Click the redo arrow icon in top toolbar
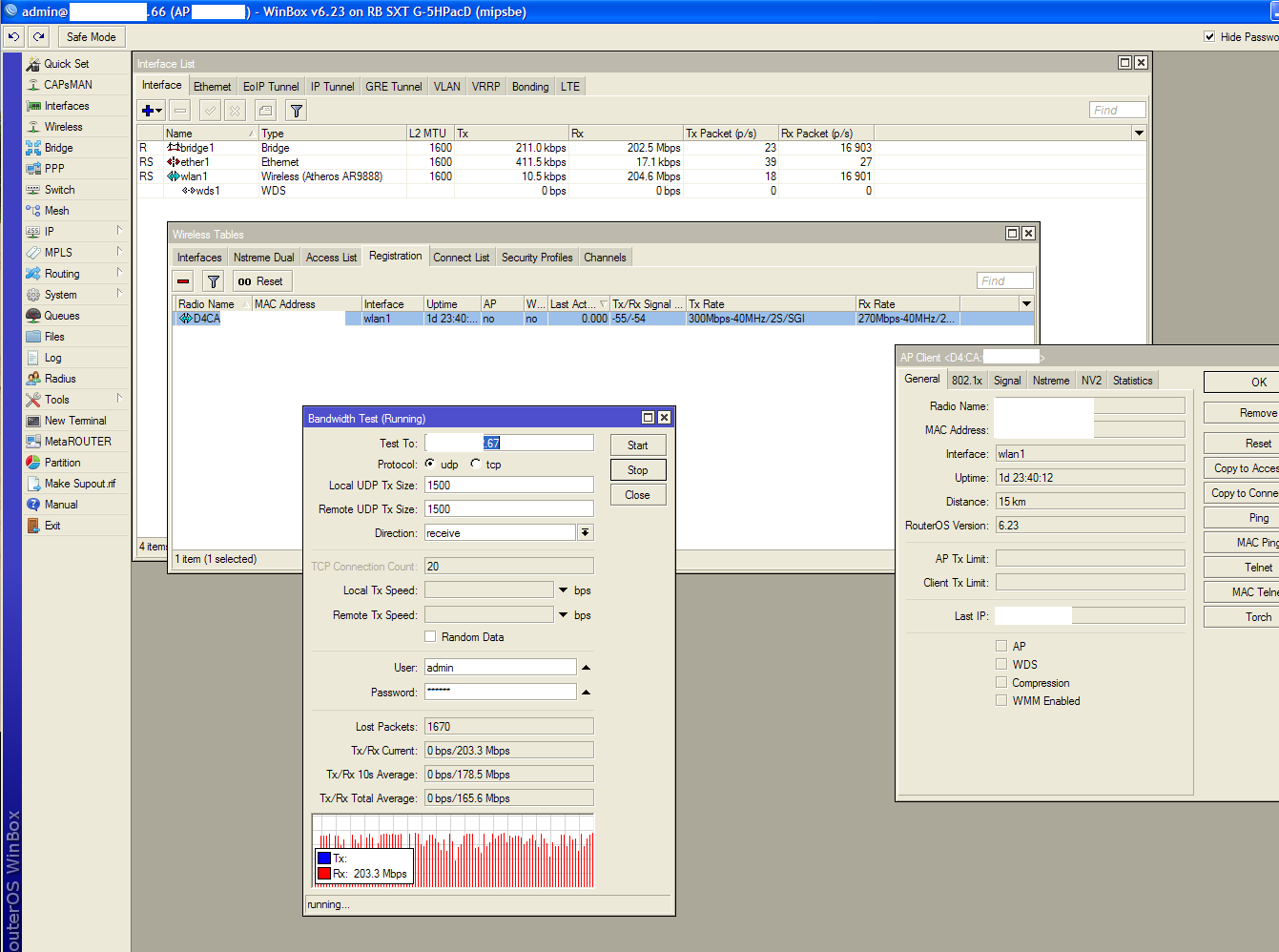The height and width of the screenshot is (952, 1279). coord(38,36)
